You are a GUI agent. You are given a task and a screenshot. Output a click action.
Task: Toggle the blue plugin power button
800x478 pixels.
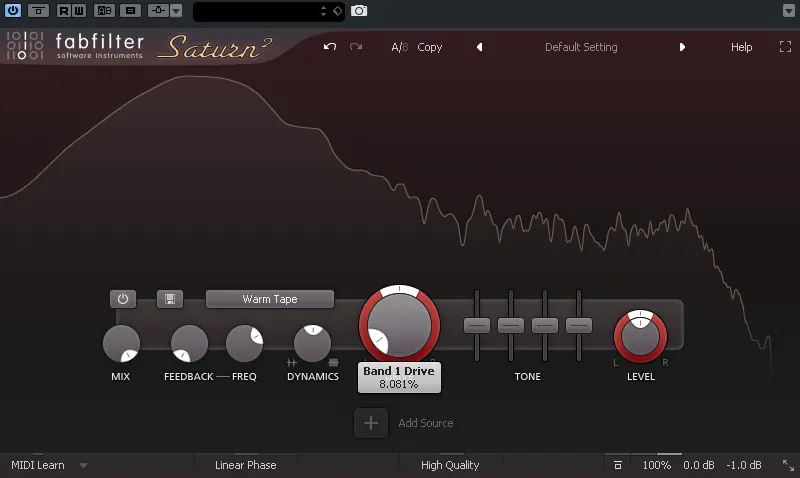(13, 10)
